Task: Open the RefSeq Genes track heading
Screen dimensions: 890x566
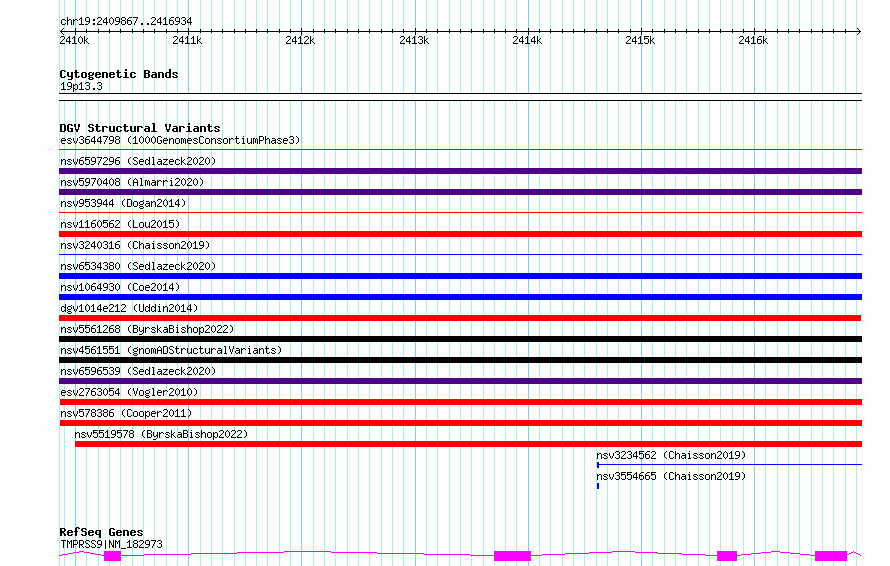Action: 101,532
